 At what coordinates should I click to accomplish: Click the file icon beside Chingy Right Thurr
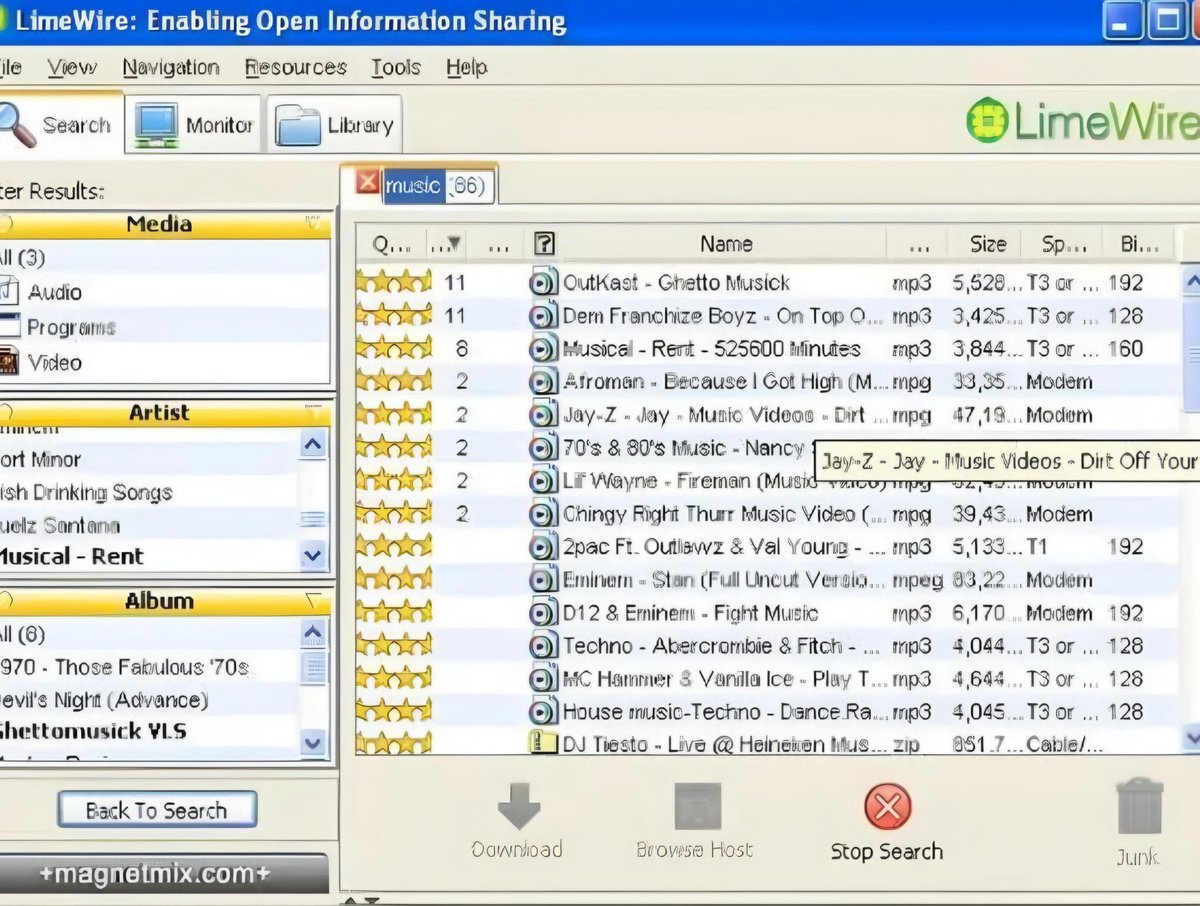point(542,514)
